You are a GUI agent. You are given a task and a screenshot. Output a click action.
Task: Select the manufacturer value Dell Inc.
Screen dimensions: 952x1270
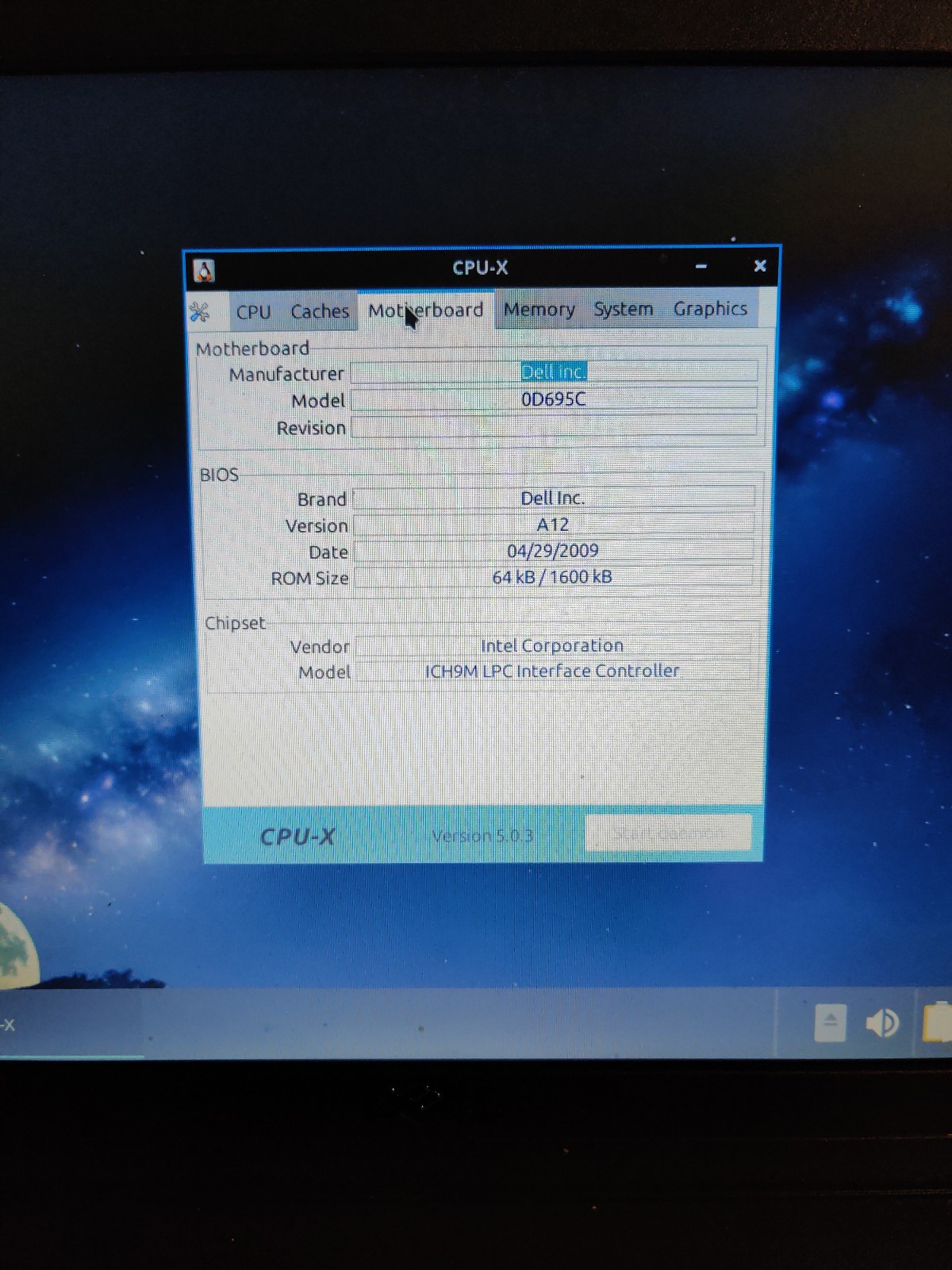pos(554,371)
